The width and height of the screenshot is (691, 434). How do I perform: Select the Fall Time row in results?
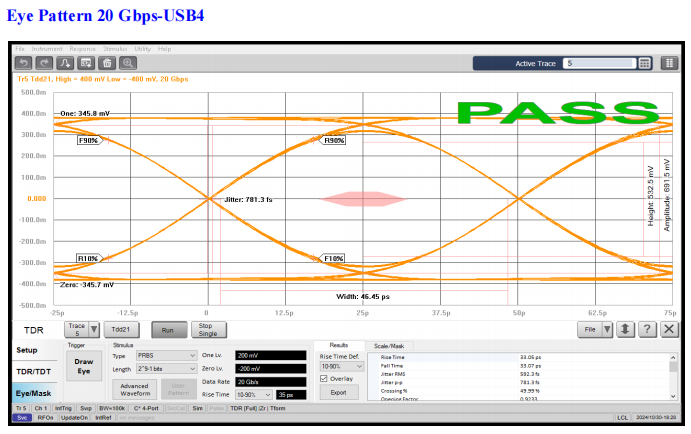click(x=518, y=366)
